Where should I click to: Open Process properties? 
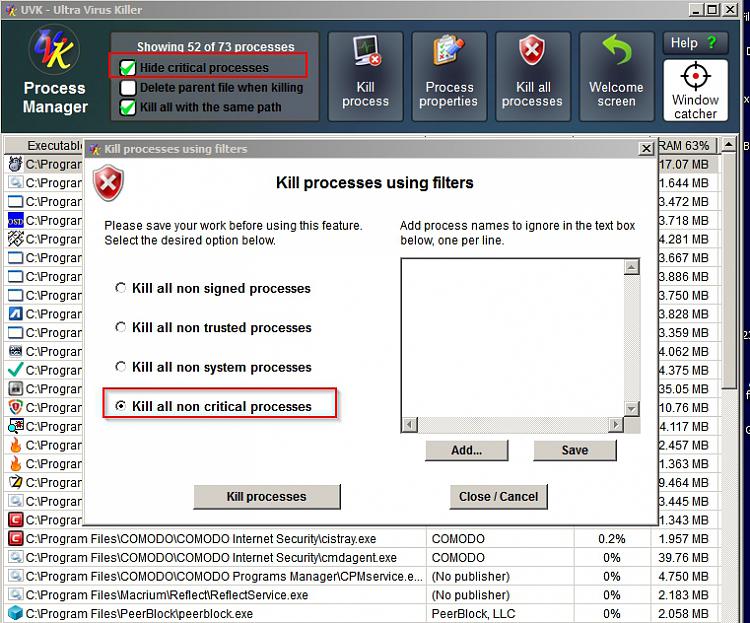[449, 77]
